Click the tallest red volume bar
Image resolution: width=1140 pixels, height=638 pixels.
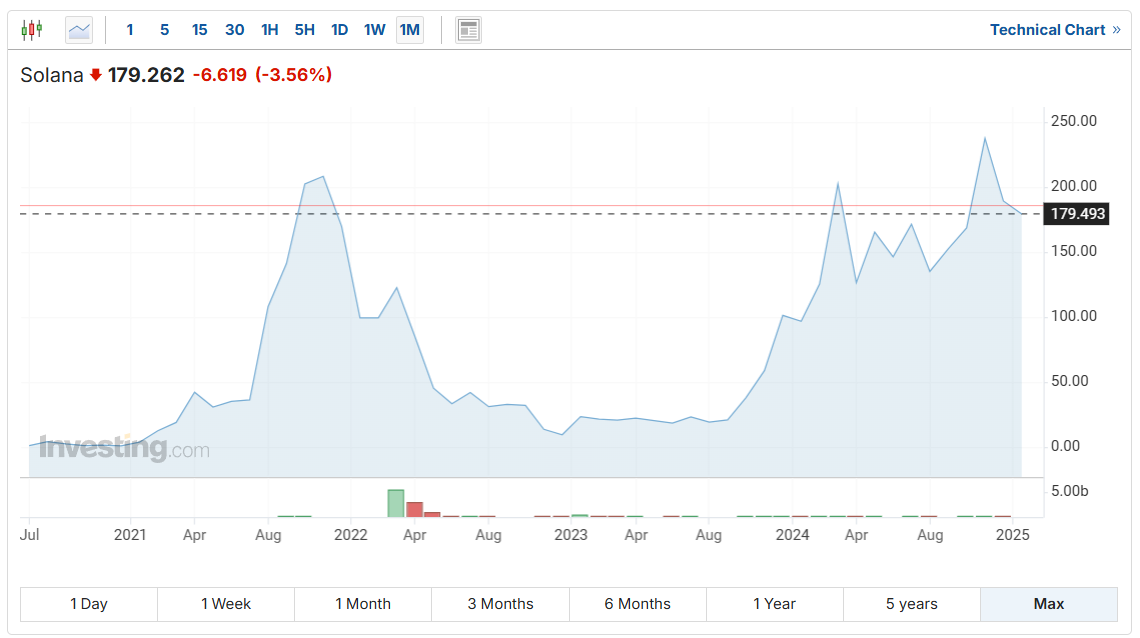pyautogui.click(x=414, y=509)
